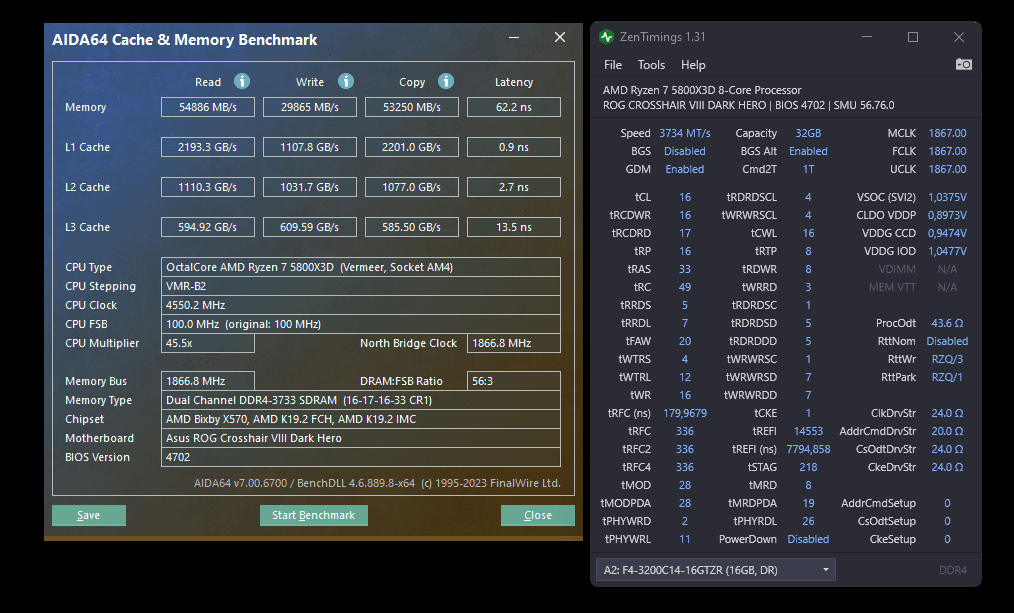Open the File menu in ZenTimings

click(612, 65)
